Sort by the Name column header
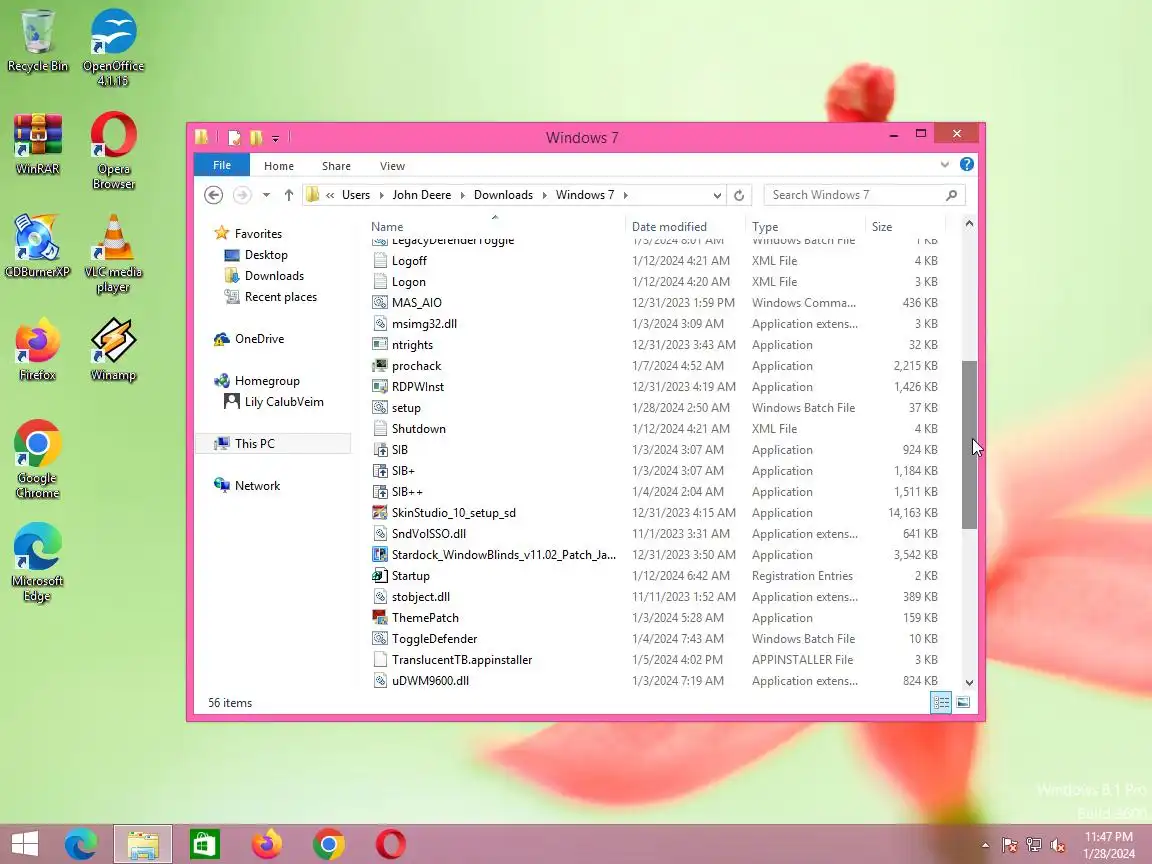The image size is (1152, 864). click(x=496, y=226)
